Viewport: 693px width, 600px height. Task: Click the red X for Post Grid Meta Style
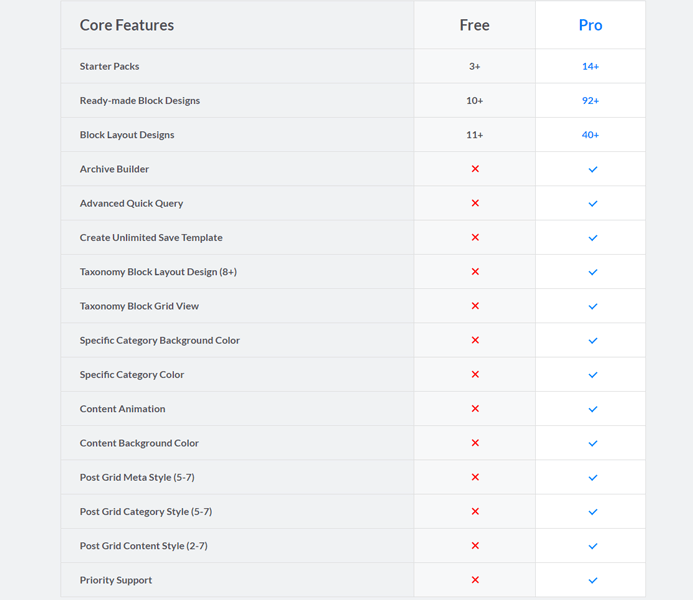point(475,477)
